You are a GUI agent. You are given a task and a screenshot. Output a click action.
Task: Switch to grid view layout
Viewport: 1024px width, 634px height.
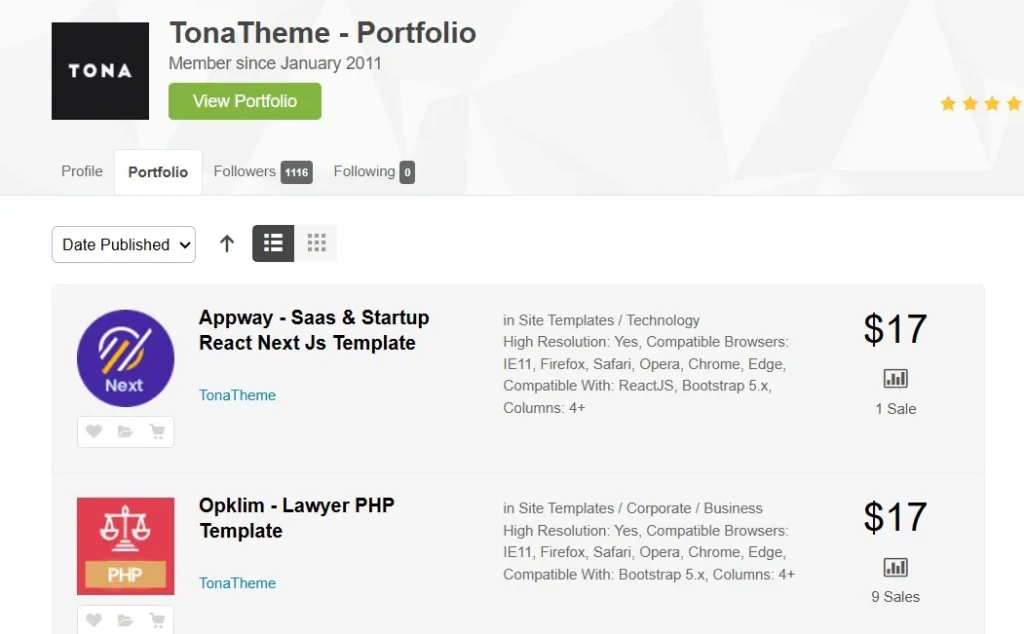click(x=316, y=243)
